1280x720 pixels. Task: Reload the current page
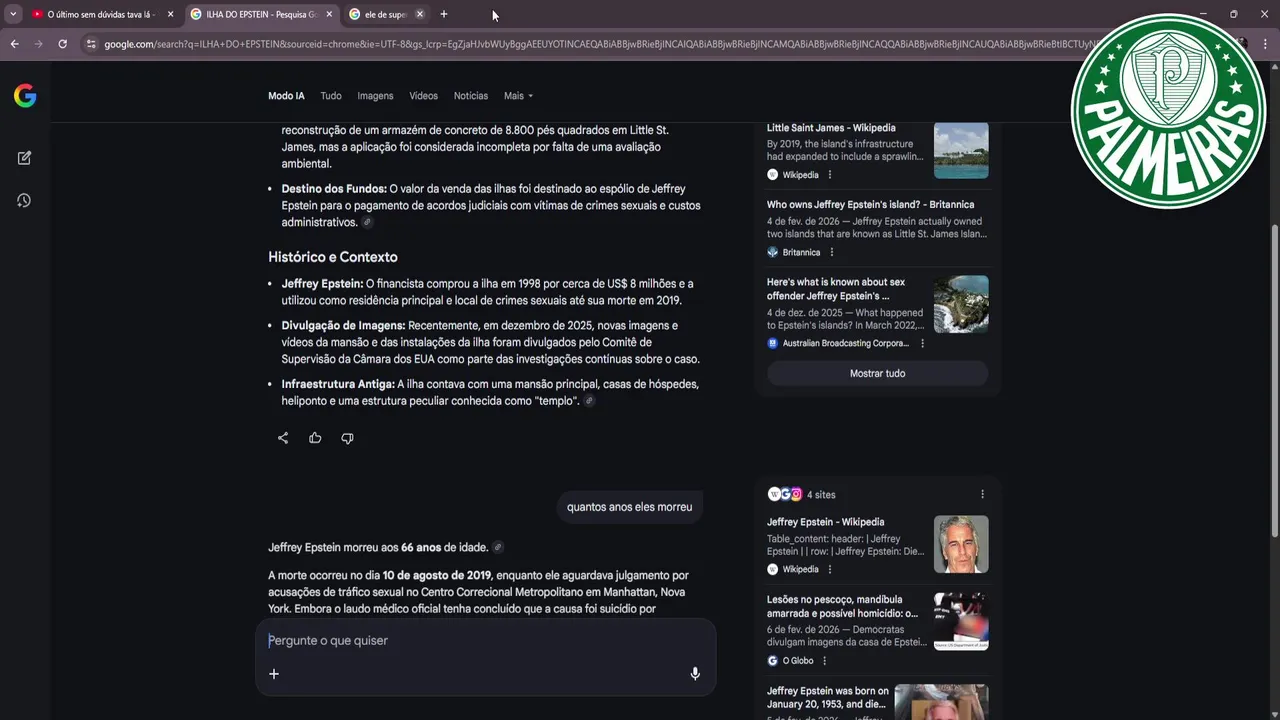tap(62, 44)
